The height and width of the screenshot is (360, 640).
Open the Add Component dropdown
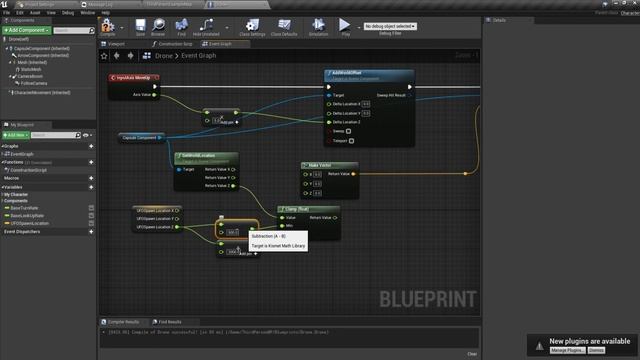point(27,30)
